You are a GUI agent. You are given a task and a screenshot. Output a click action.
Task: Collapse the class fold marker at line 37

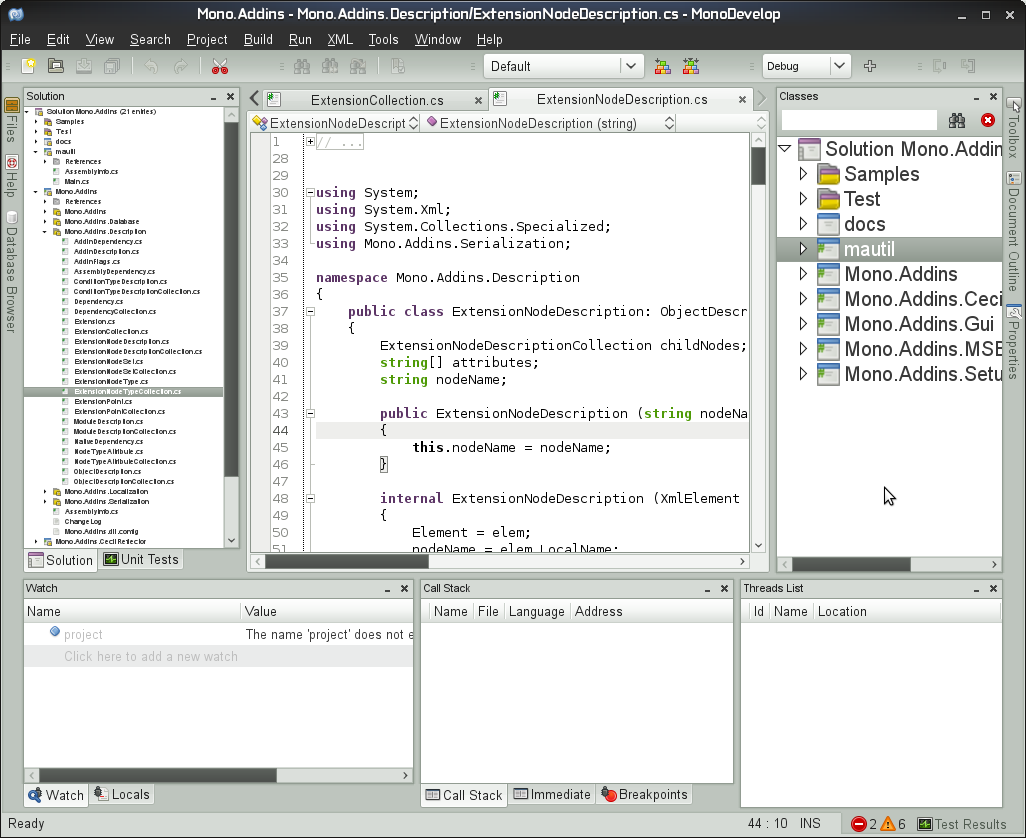pyautogui.click(x=310, y=311)
